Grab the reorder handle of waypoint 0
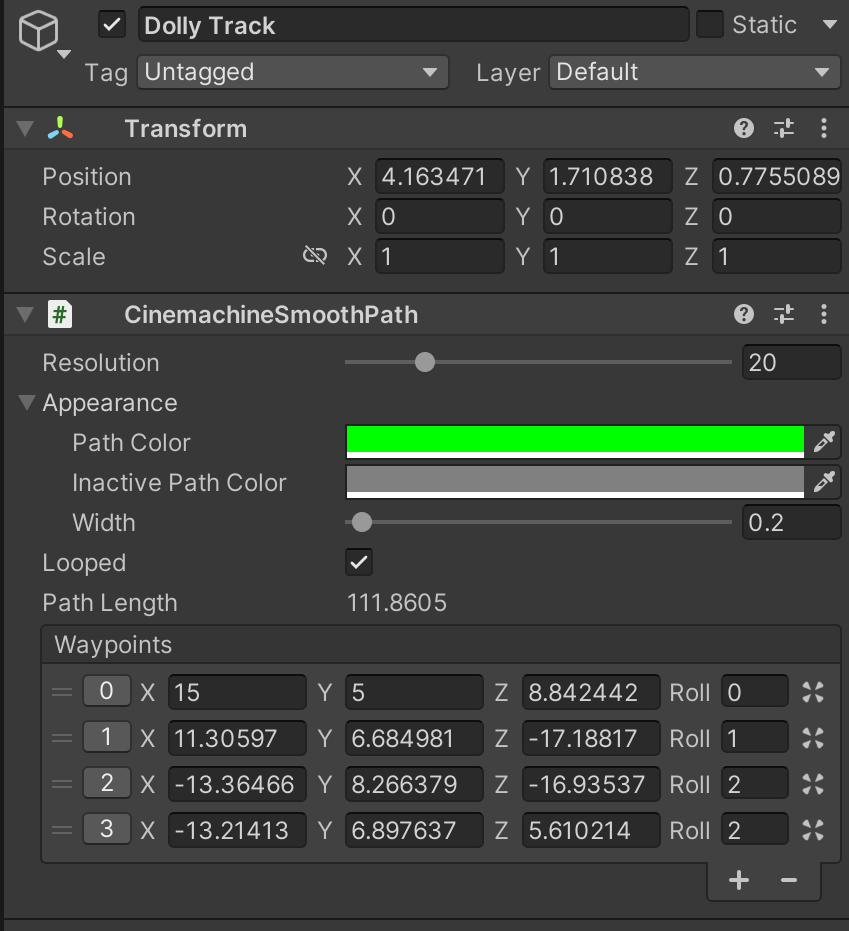Viewport: 849px width, 931px height. click(x=62, y=692)
